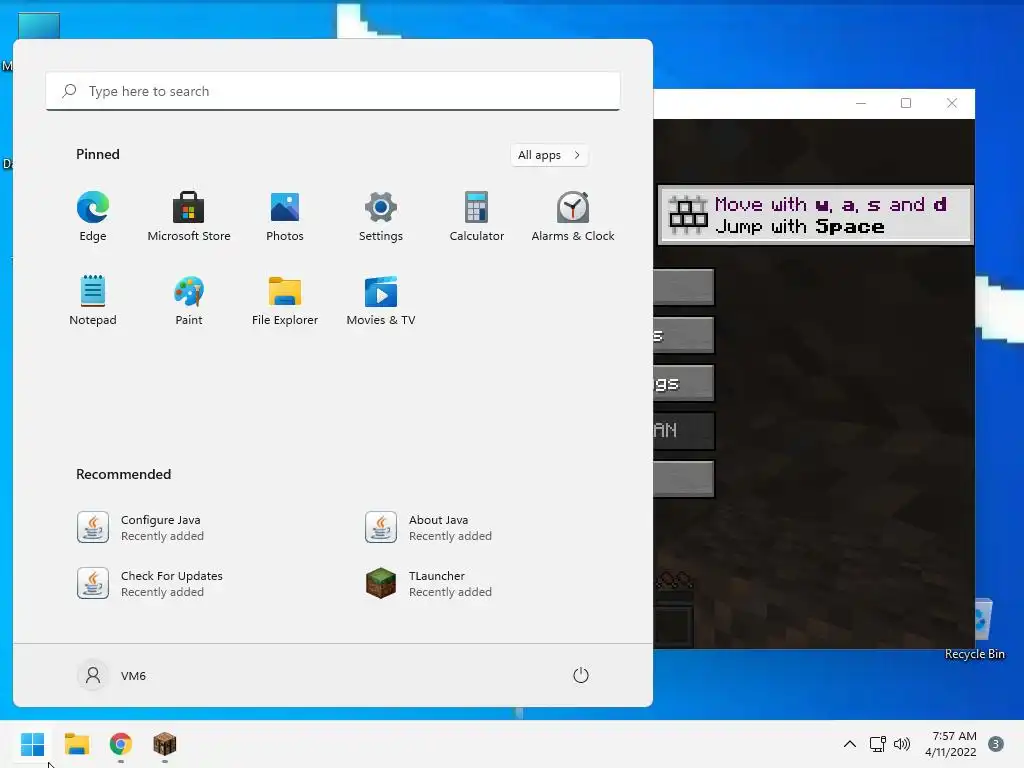Open About Java recommended item
The width and height of the screenshot is (1024, 768).
point(428,528)
